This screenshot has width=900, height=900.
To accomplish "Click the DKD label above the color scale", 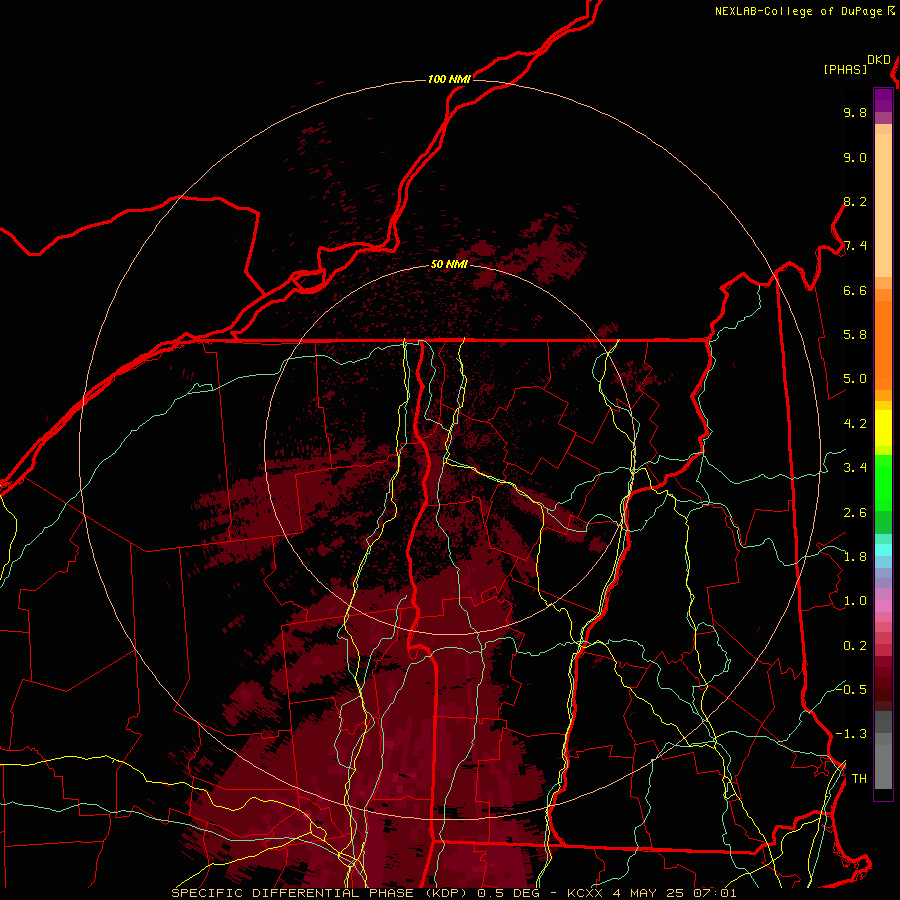I will click(x=879, y=60).
